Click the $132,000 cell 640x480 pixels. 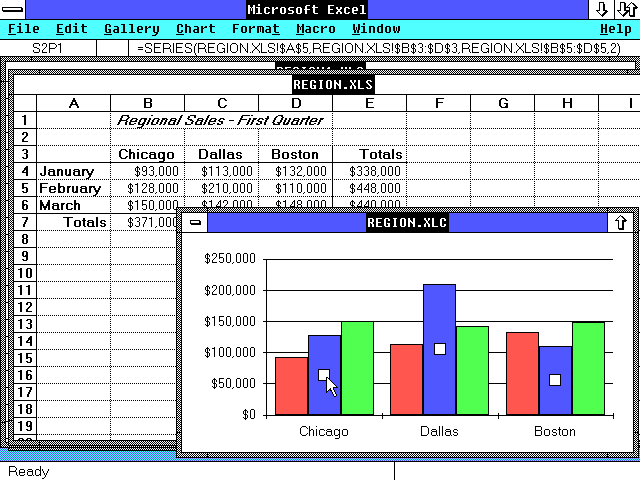[296, 171]
